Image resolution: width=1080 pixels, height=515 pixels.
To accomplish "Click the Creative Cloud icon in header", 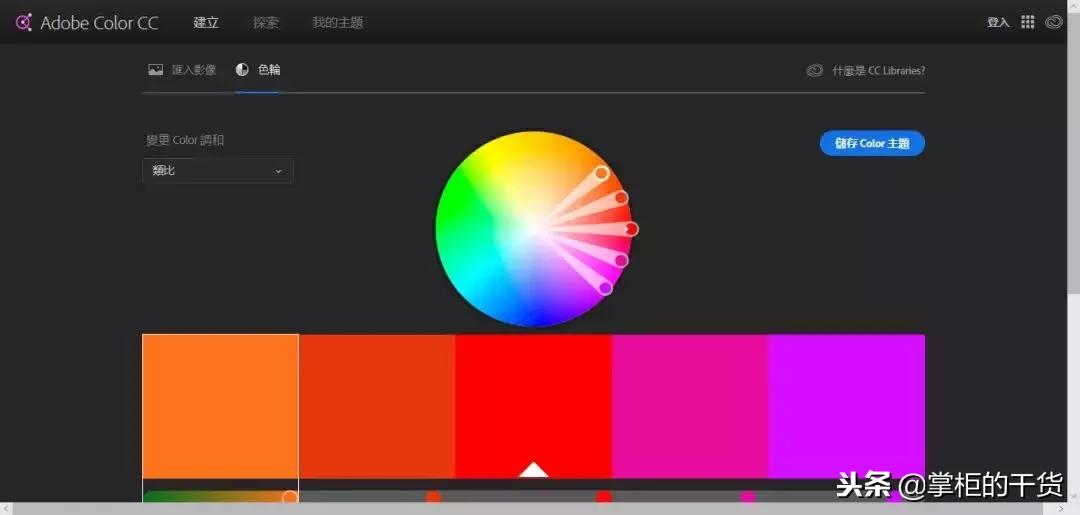I will pos(1054,22).
